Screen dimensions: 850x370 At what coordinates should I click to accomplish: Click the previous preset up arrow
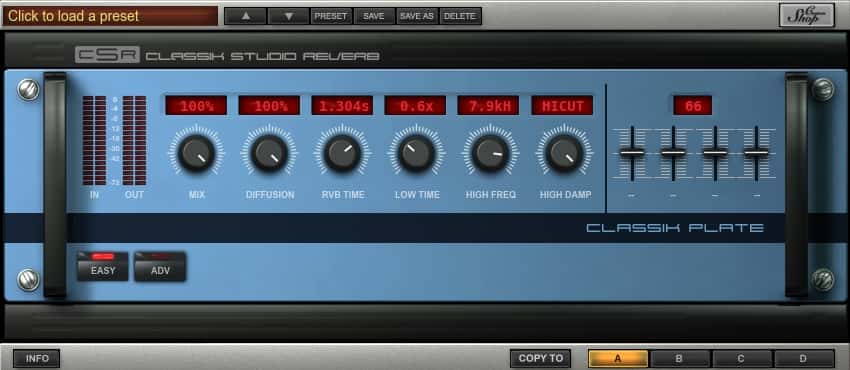coord(246,16)
